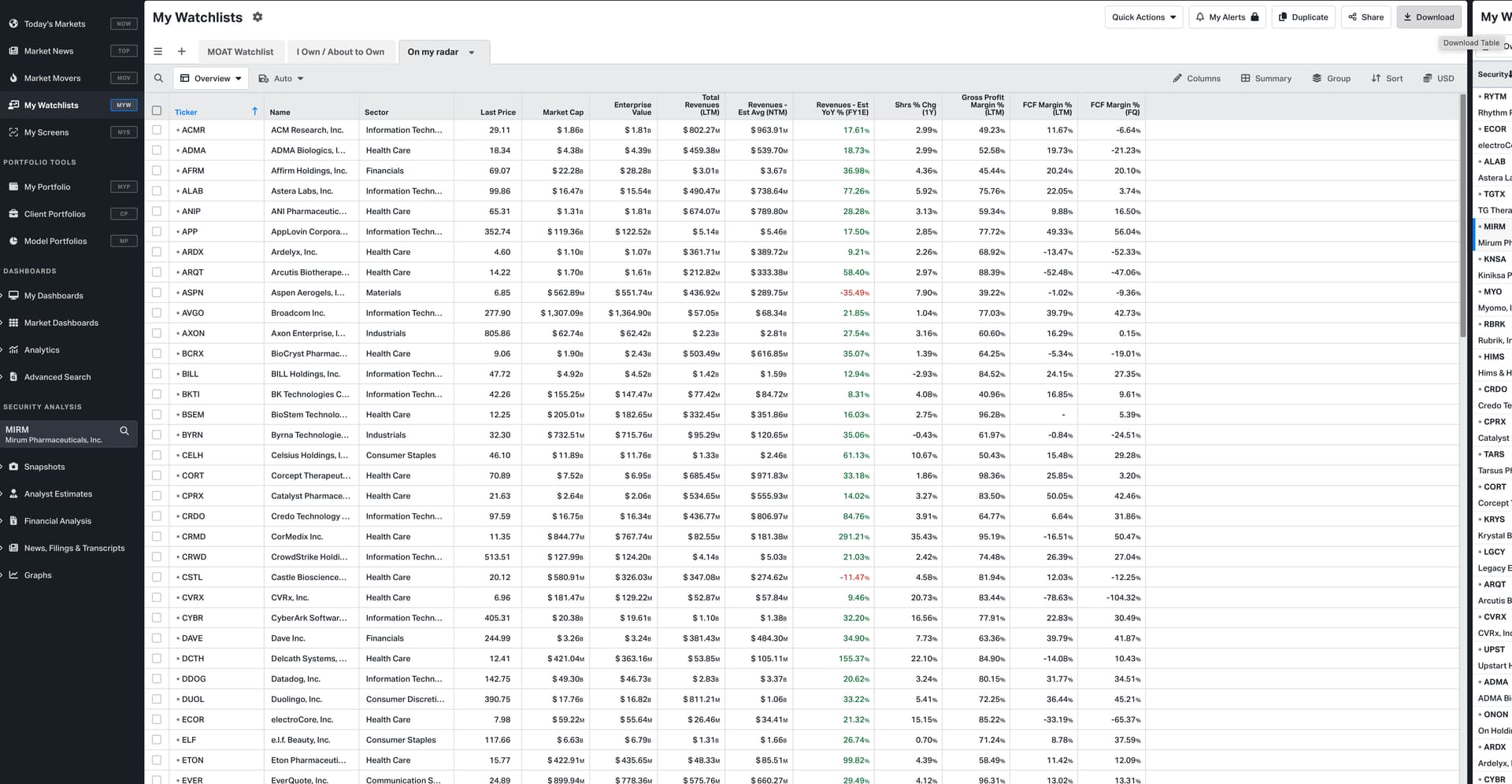This screenshot has height=784, width=1512.
Task: Click the Duplicate button
Action: (1303, 17)
